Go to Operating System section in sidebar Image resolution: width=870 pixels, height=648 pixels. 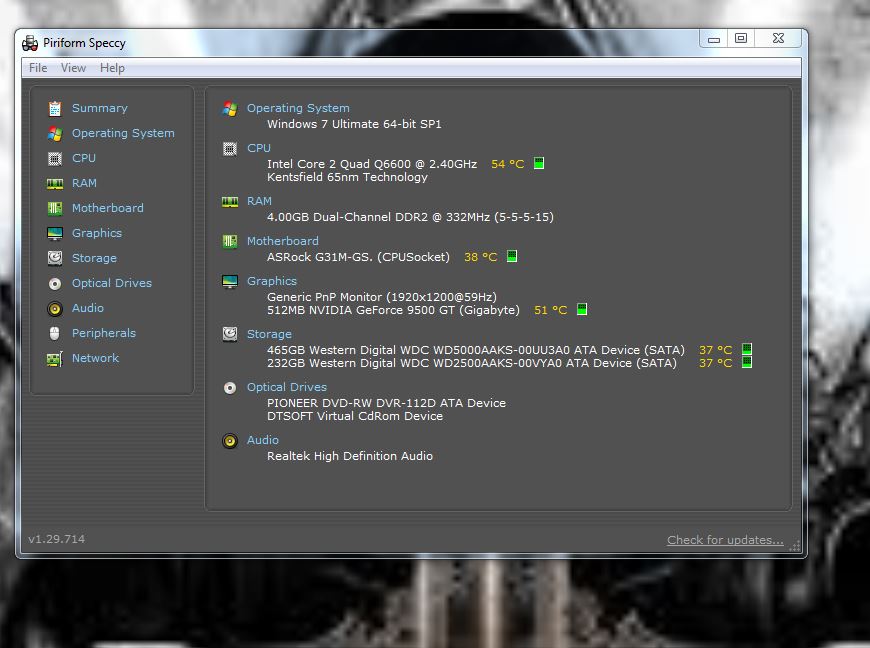tap(123, 133)
